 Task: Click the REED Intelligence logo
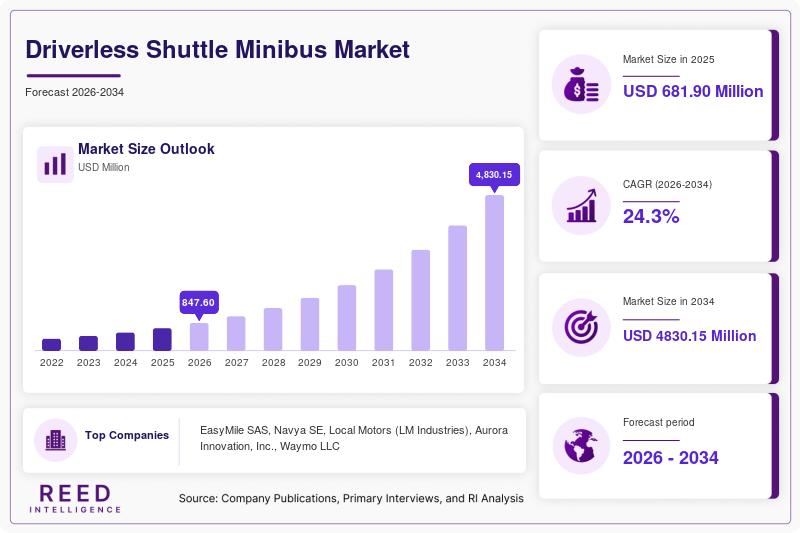pos(75,498)
